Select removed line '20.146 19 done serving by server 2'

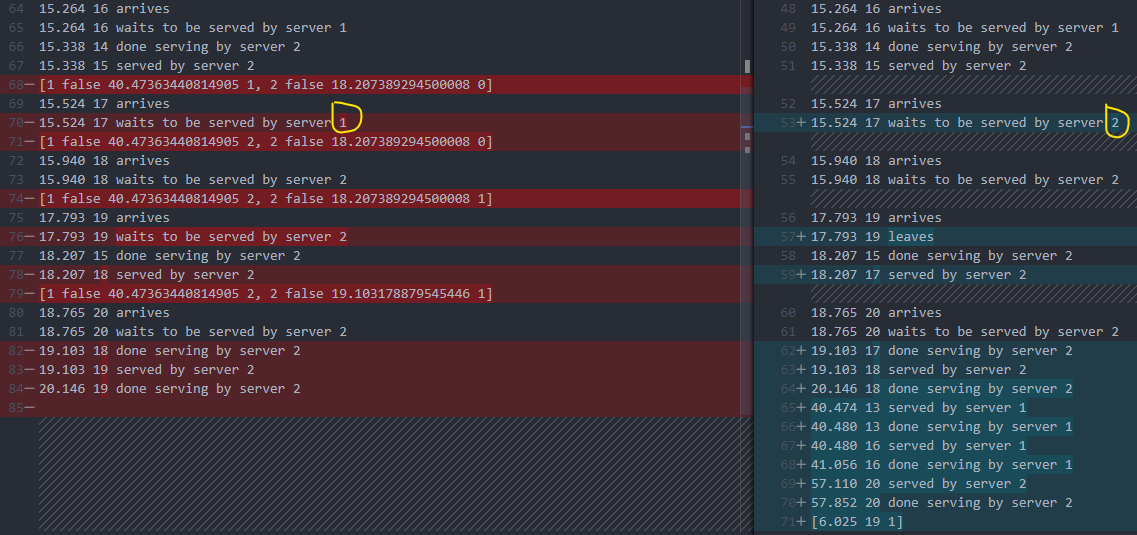(170, 389)
